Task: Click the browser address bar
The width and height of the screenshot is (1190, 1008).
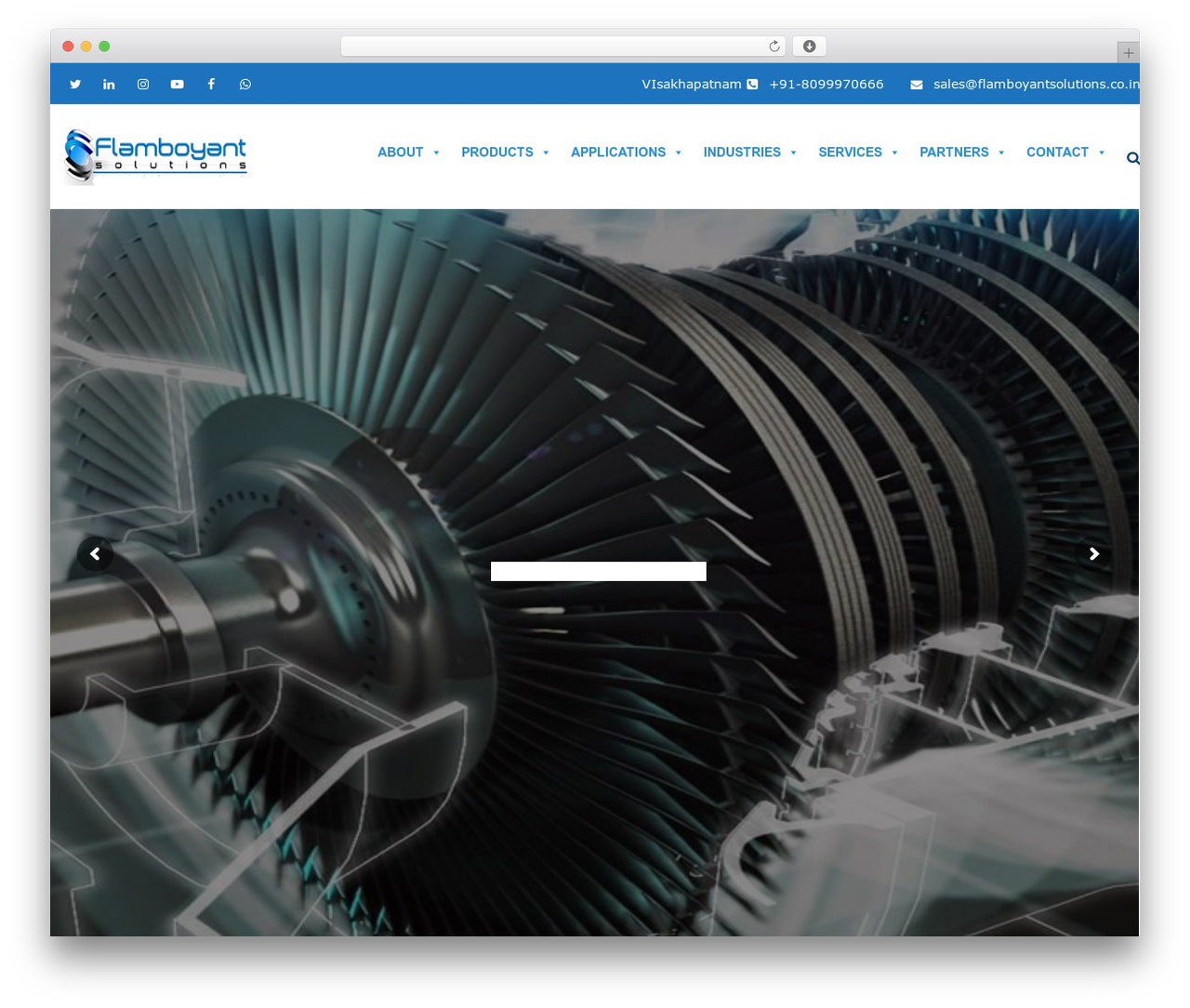Action: tap(563, 46)
